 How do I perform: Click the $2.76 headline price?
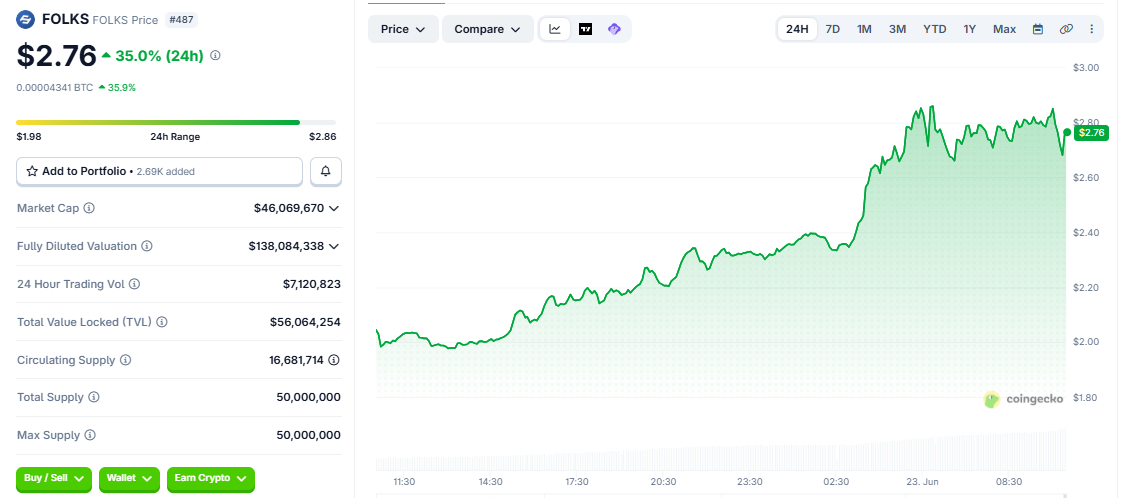click(57, 56)
